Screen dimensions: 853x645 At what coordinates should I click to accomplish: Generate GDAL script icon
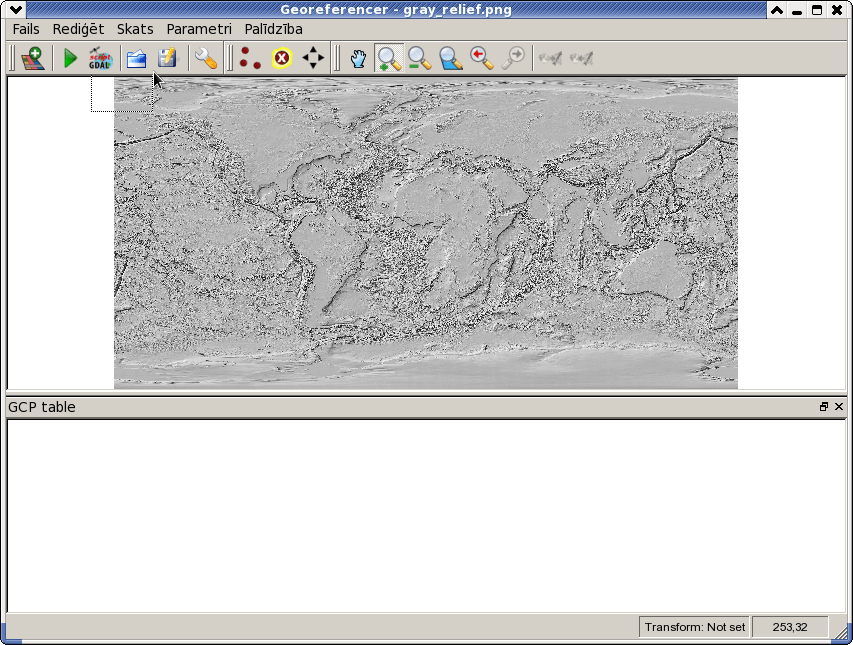(100, 58)
